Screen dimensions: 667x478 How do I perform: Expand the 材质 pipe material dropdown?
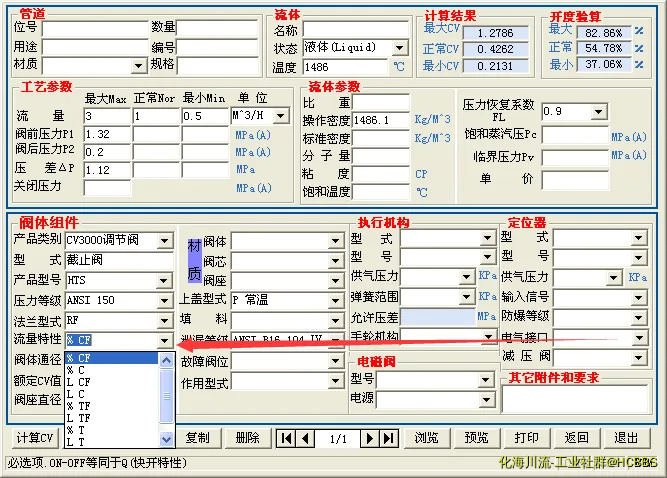click(x=138, y=65)
